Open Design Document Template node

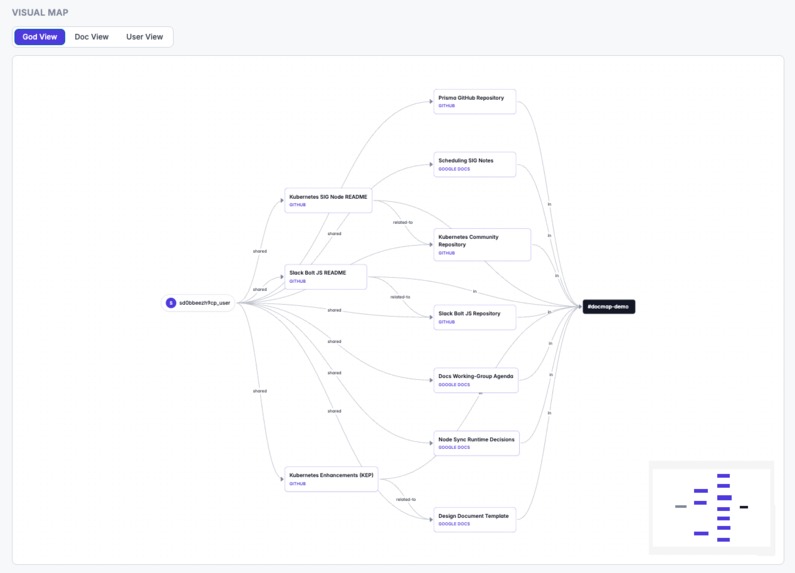coord(475,520)
